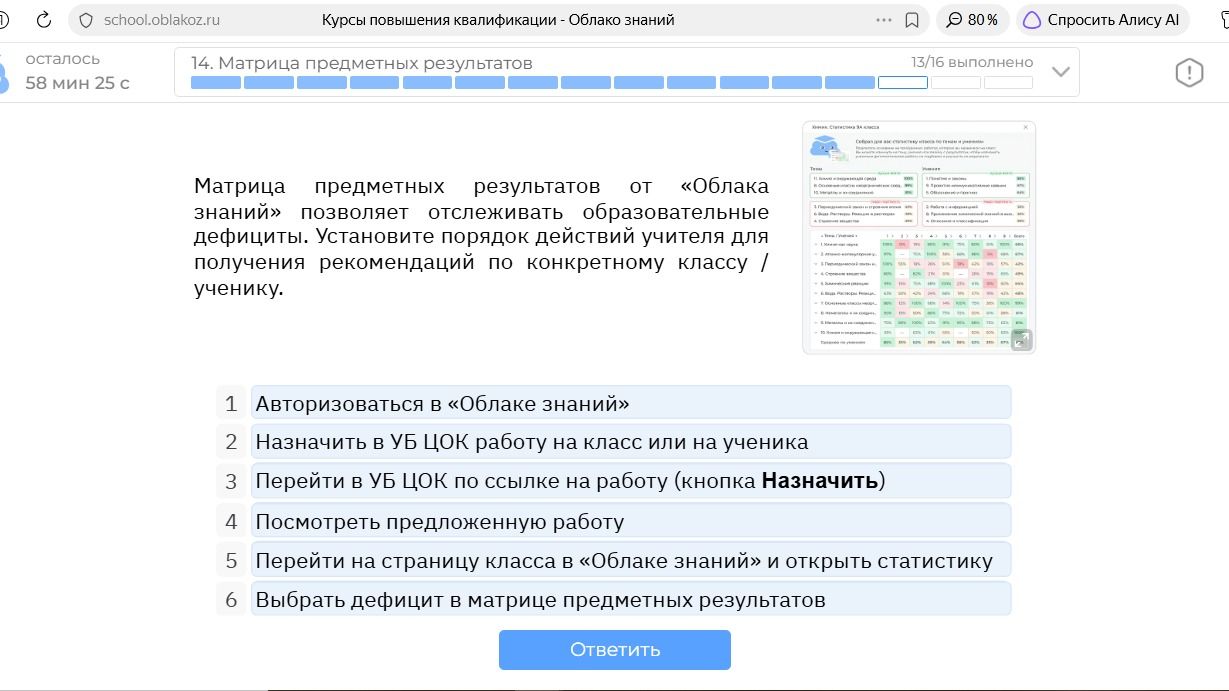The height and width of the screenshot is (691, 1229).
Task: Click the question text about Матрица предметных результатов
Action: (x=481, y=237)
